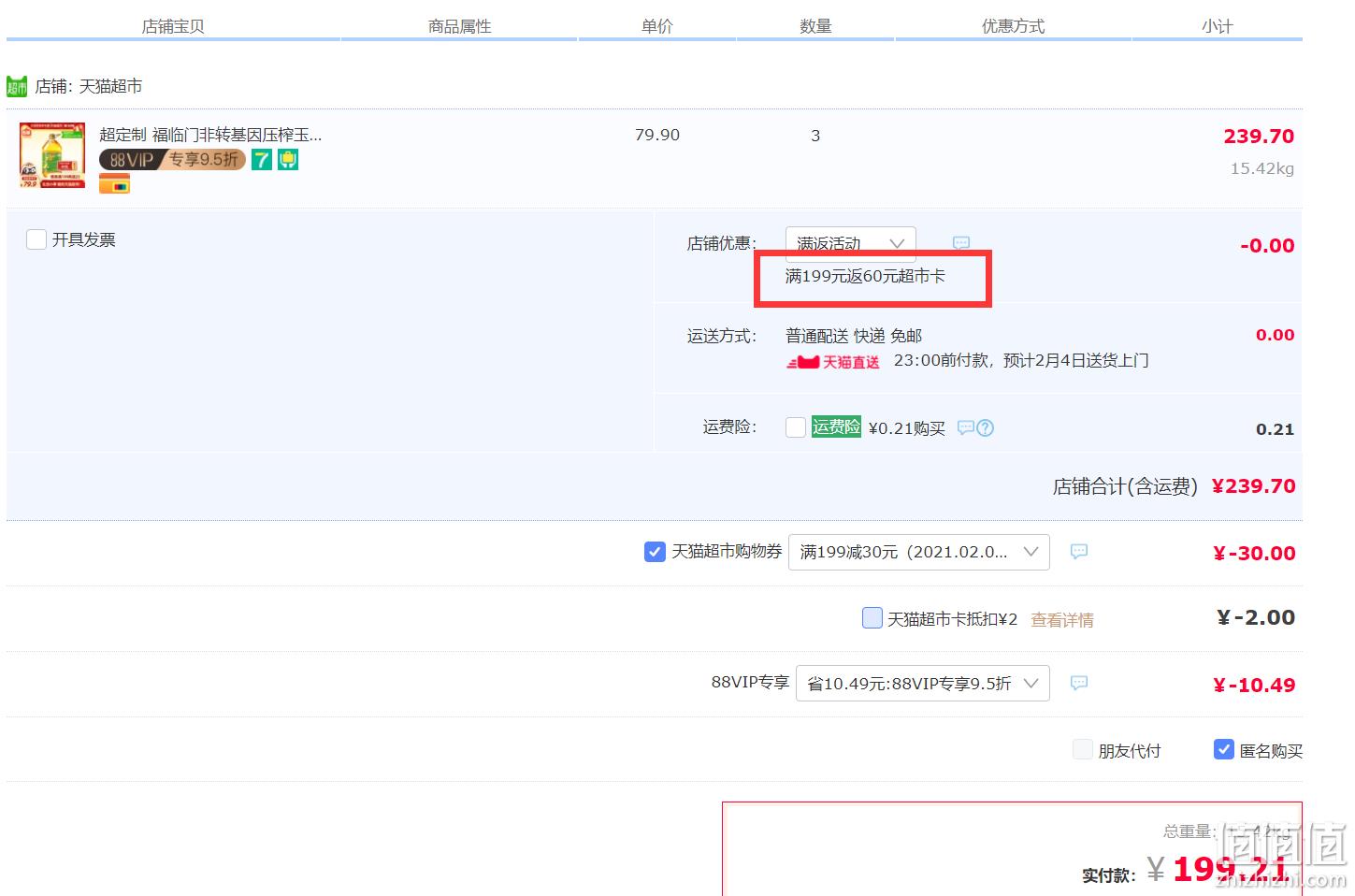Expand the 省10.49元 88VIP discount dropdown
This screenshot has width=1355, height=896.
pos(923,684)
